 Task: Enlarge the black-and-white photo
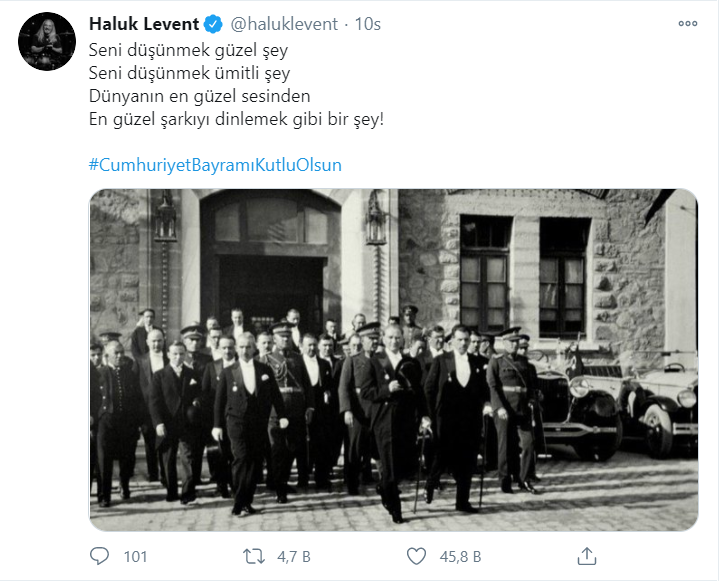pyautogui.click(x=393, y=359)
